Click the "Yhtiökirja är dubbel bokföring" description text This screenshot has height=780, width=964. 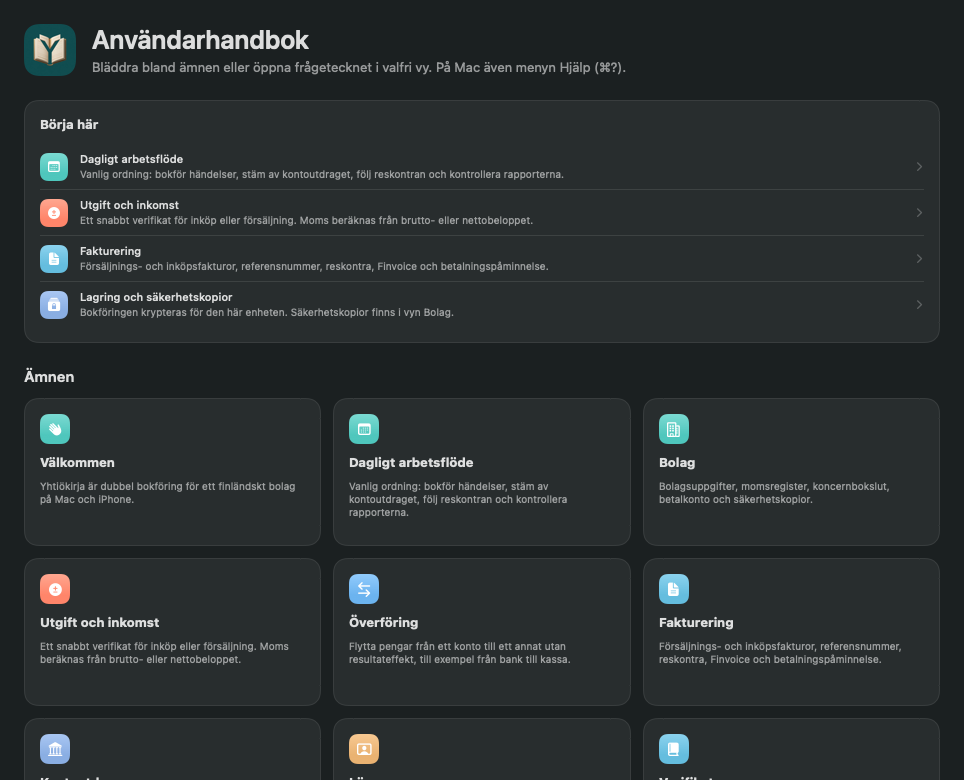tap(168, 493)
